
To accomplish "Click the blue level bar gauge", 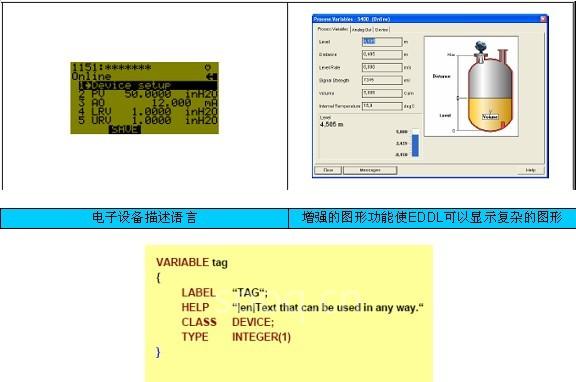I will [415, 145].
